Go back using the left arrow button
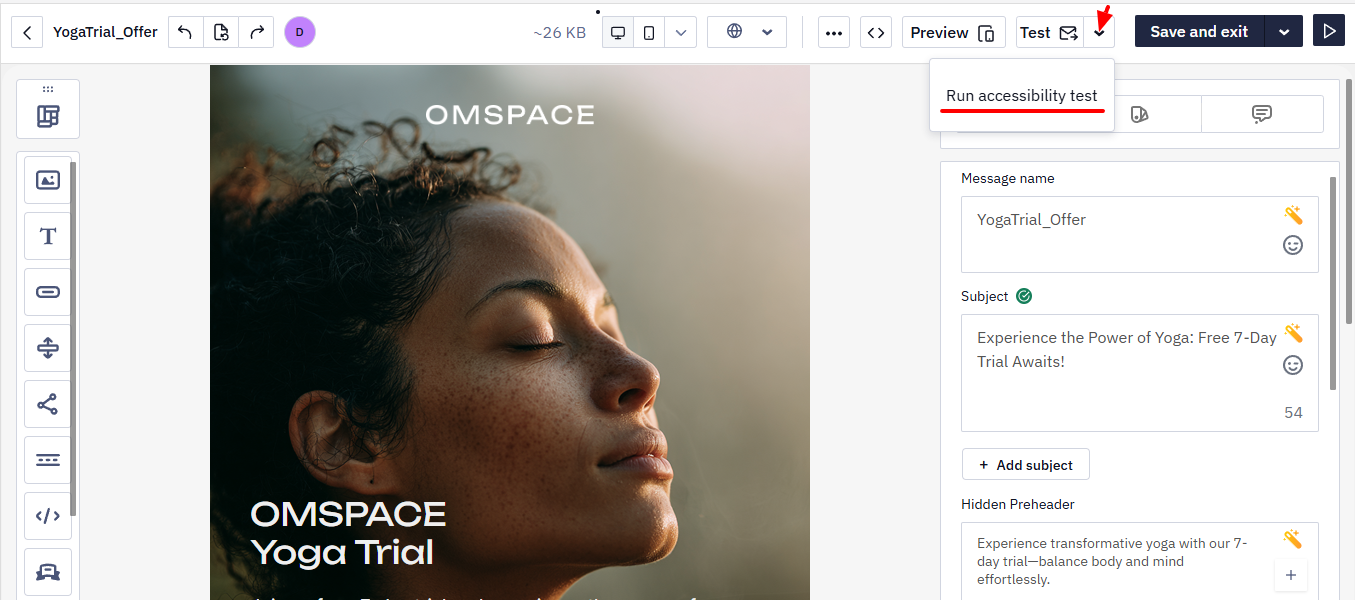1355x600 pixels. click(27, 32)
